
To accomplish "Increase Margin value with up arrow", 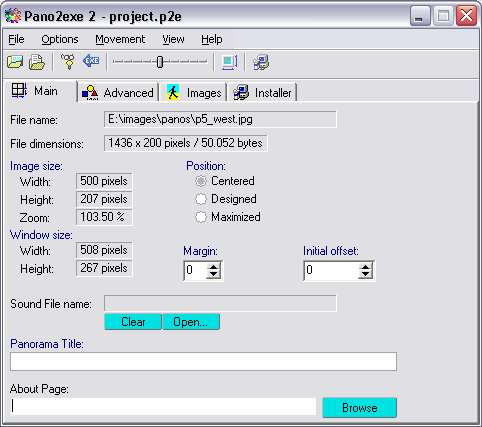I will 213,266.
